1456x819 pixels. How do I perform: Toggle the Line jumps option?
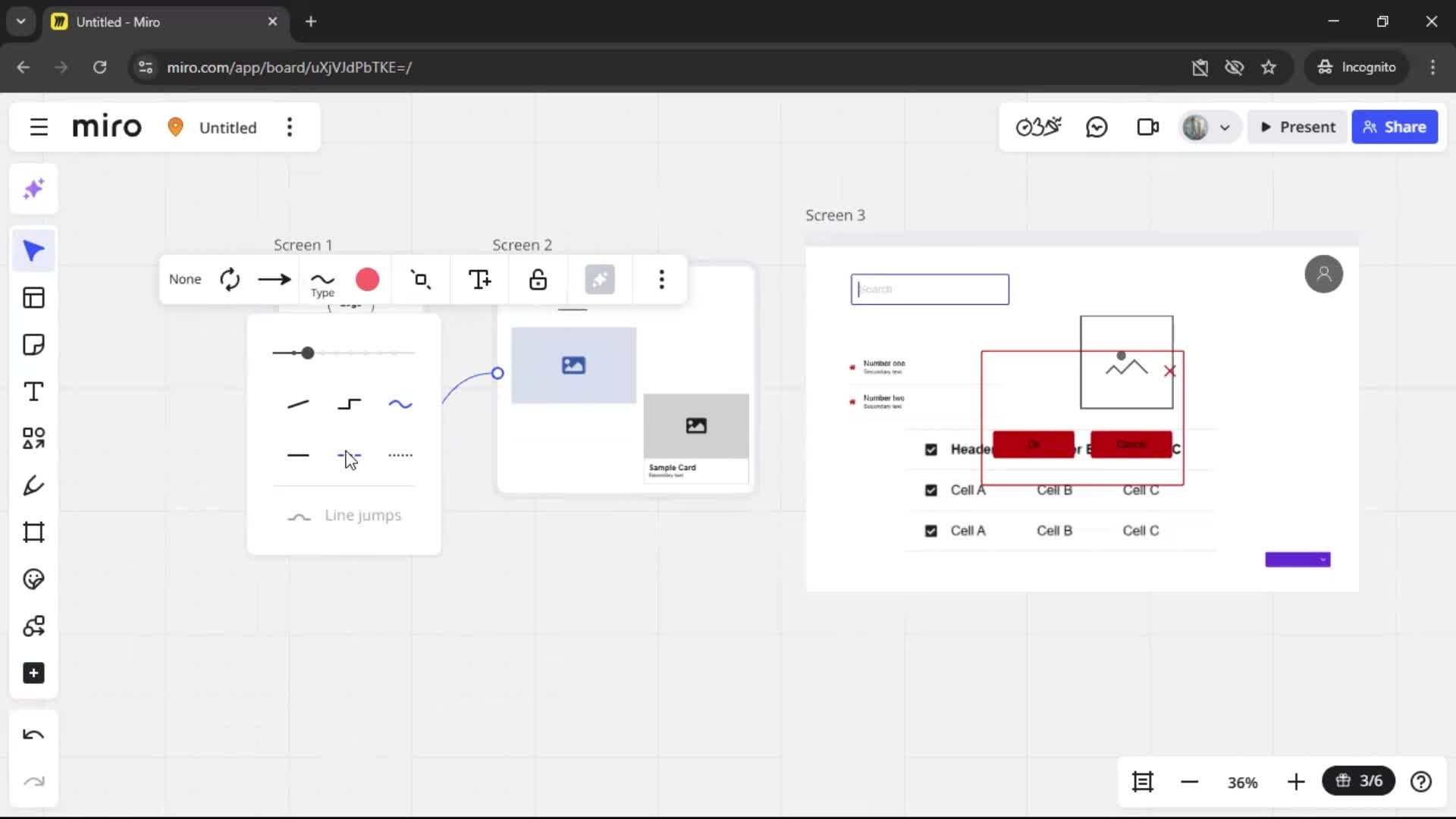coord(344,516)
